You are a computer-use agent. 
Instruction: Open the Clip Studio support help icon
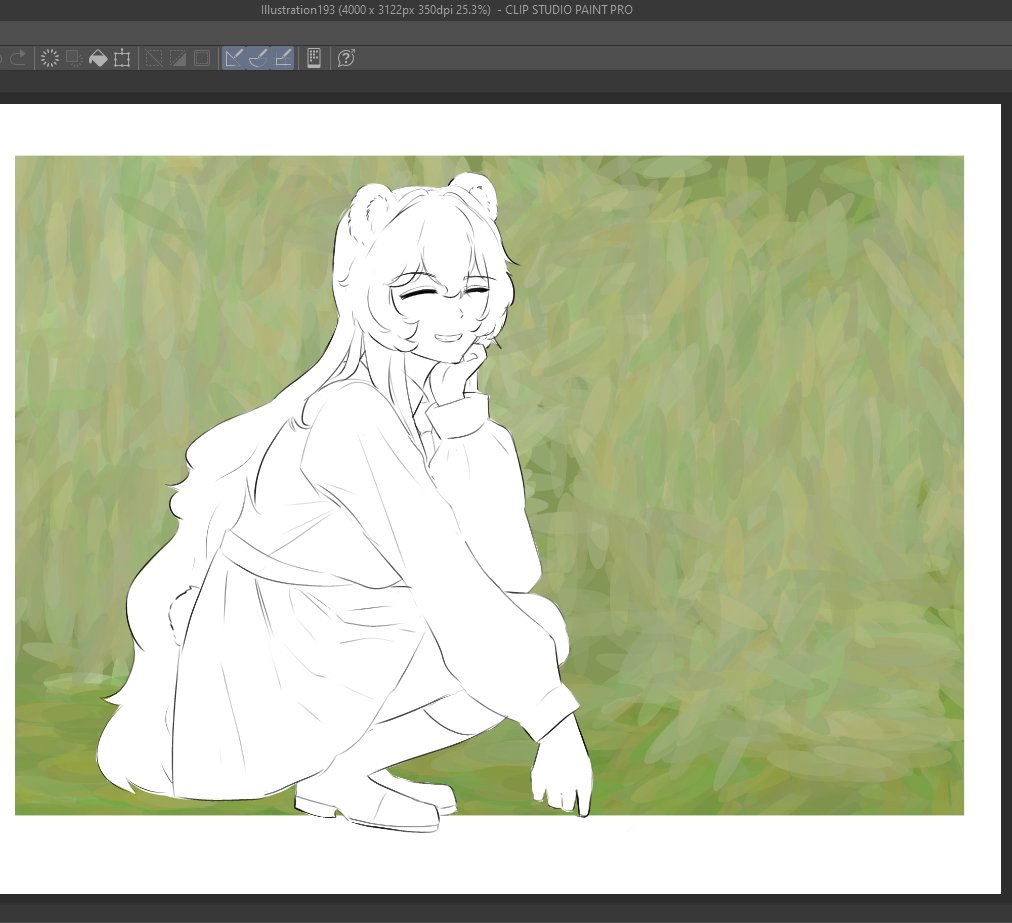coord(346,58)
